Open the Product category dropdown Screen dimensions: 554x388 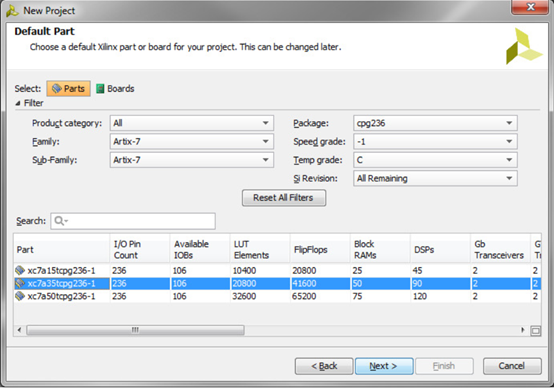(x=191, y=123)
